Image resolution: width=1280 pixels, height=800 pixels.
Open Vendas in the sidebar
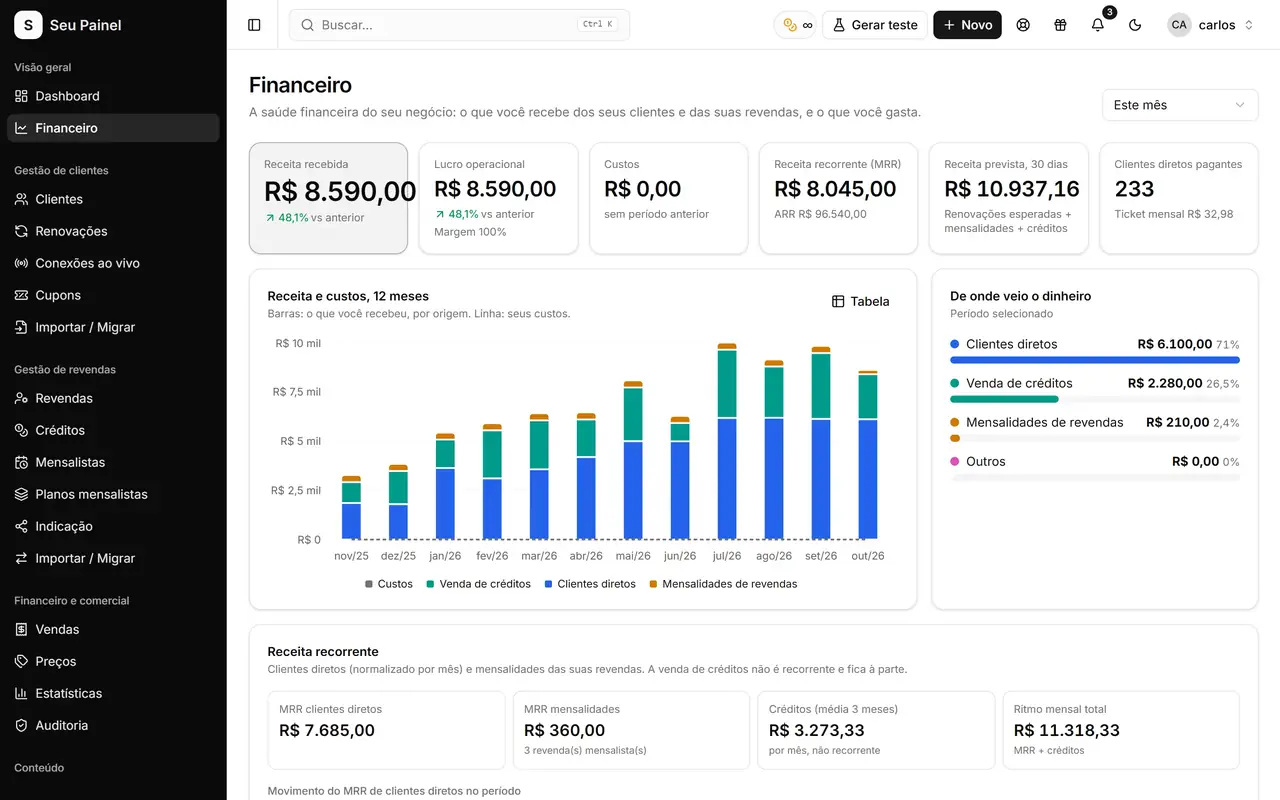coord(113,629)
